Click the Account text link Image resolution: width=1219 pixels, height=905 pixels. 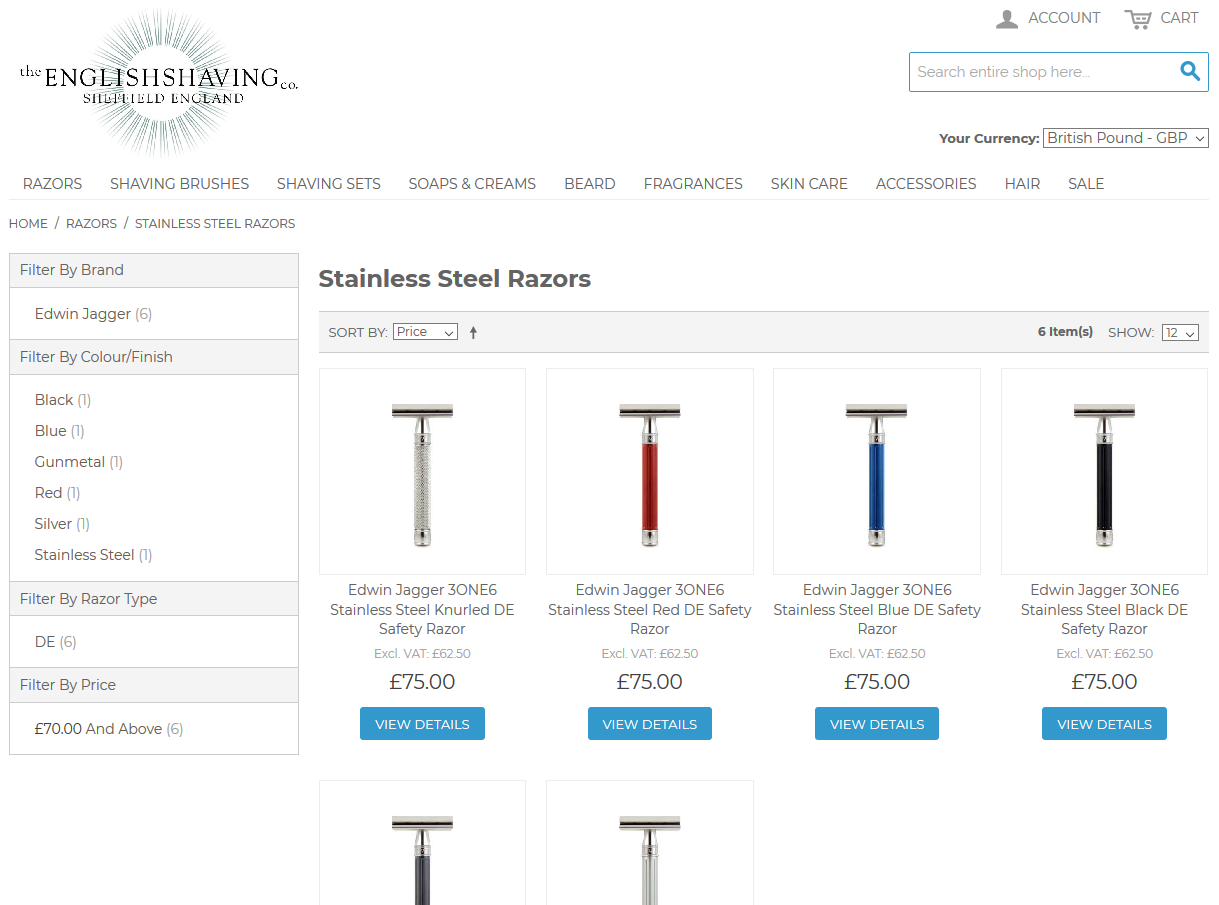point(1064,18)
